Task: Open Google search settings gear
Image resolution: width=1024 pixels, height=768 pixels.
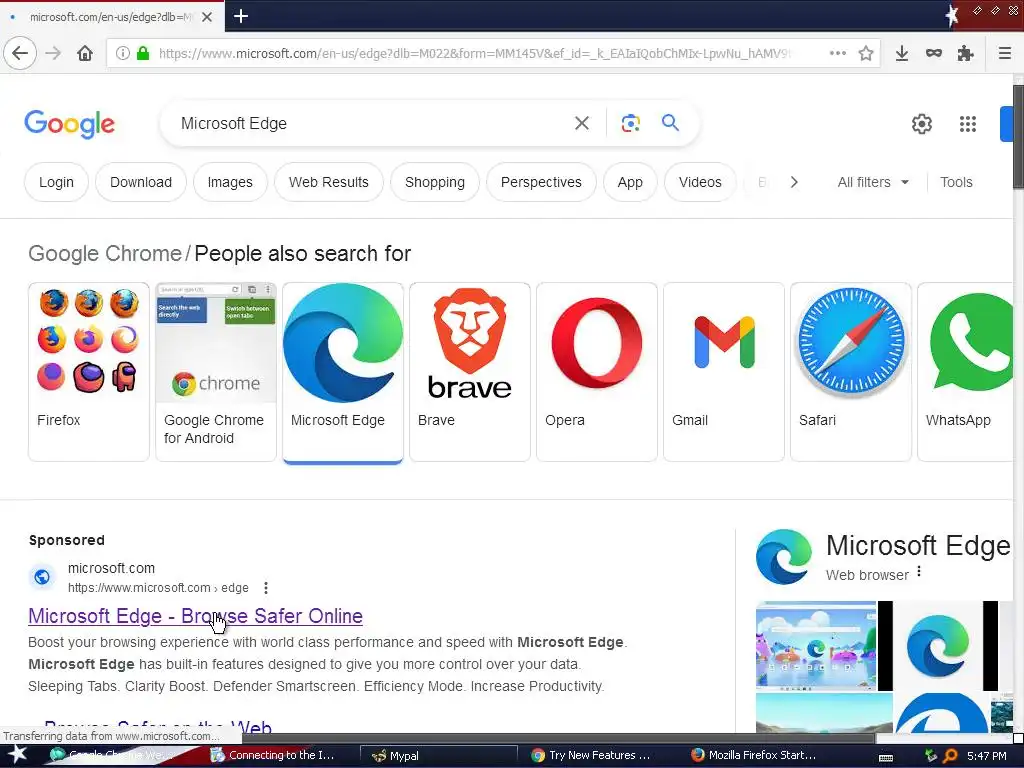Action: (x=921, y=123)
